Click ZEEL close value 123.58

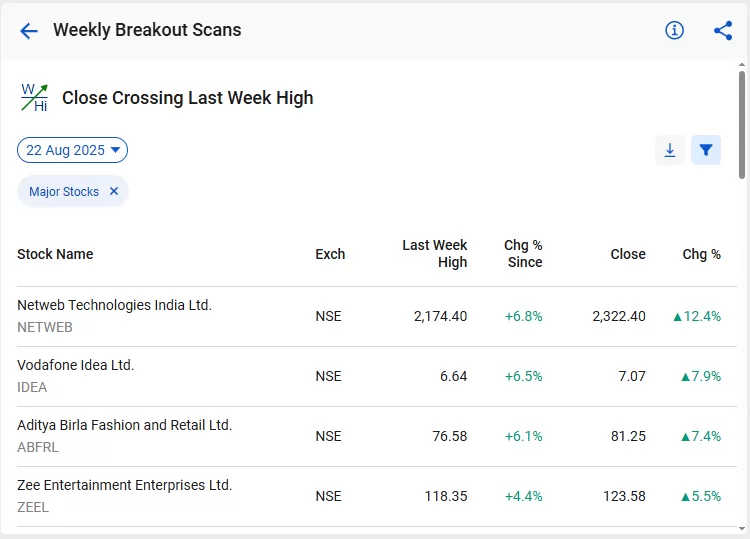click(624, 496)
